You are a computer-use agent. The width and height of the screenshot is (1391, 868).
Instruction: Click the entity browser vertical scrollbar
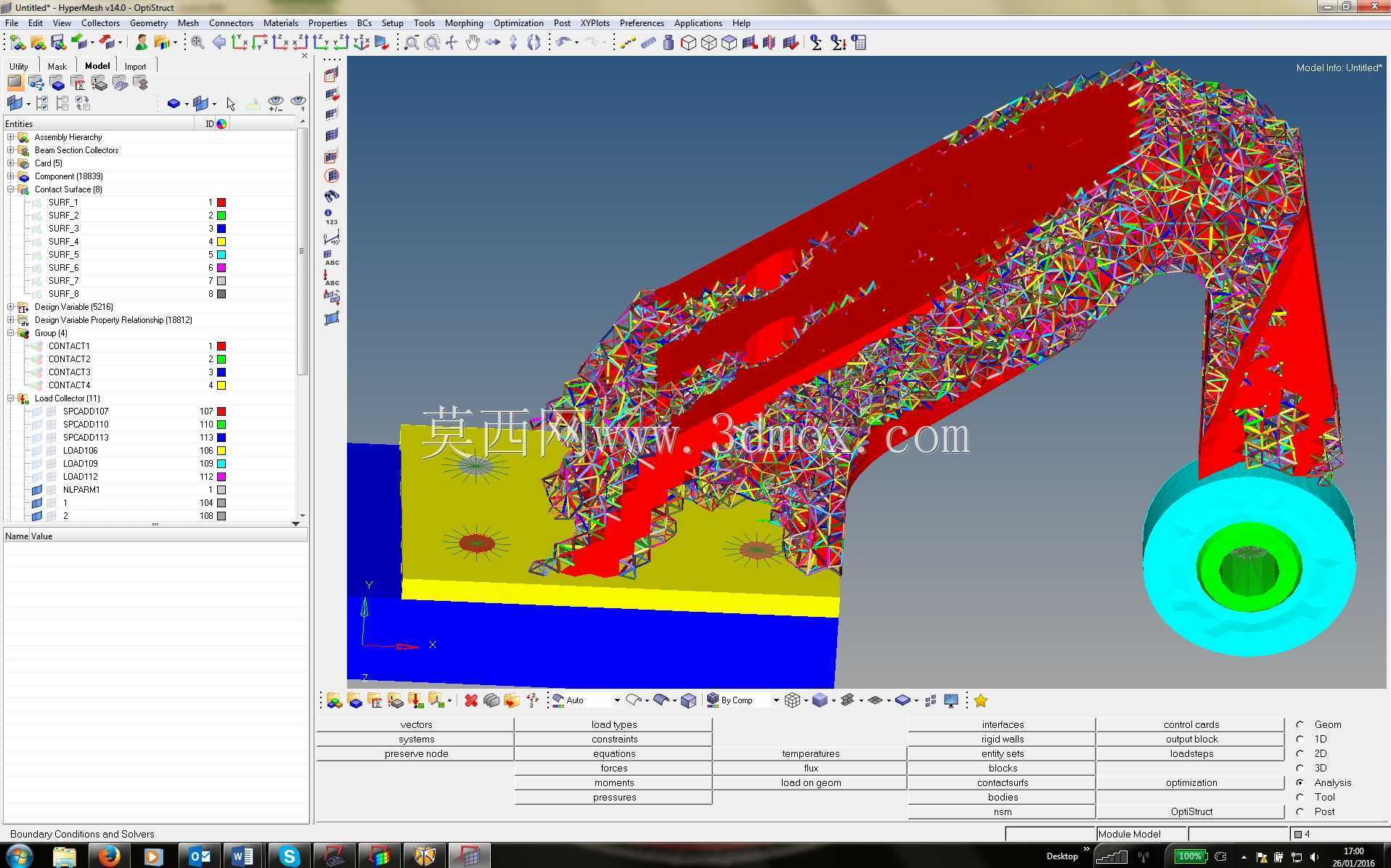click(x=302, y=251)
